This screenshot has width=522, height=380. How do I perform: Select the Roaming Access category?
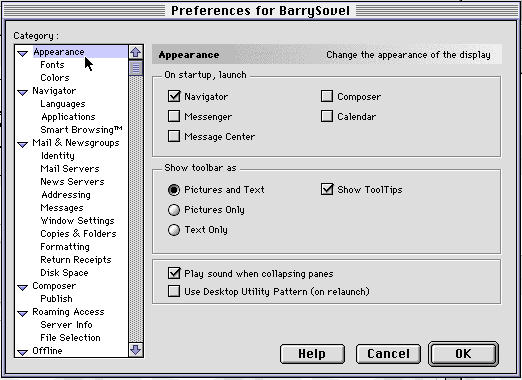[68, 312]
